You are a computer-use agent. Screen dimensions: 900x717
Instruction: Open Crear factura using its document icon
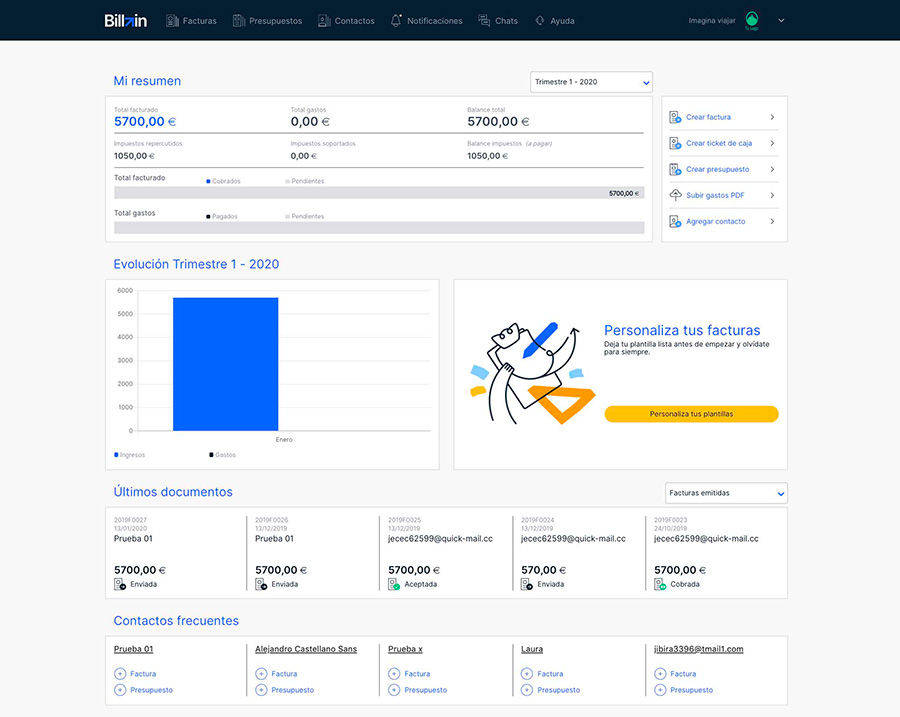click(x=674, y=117)
